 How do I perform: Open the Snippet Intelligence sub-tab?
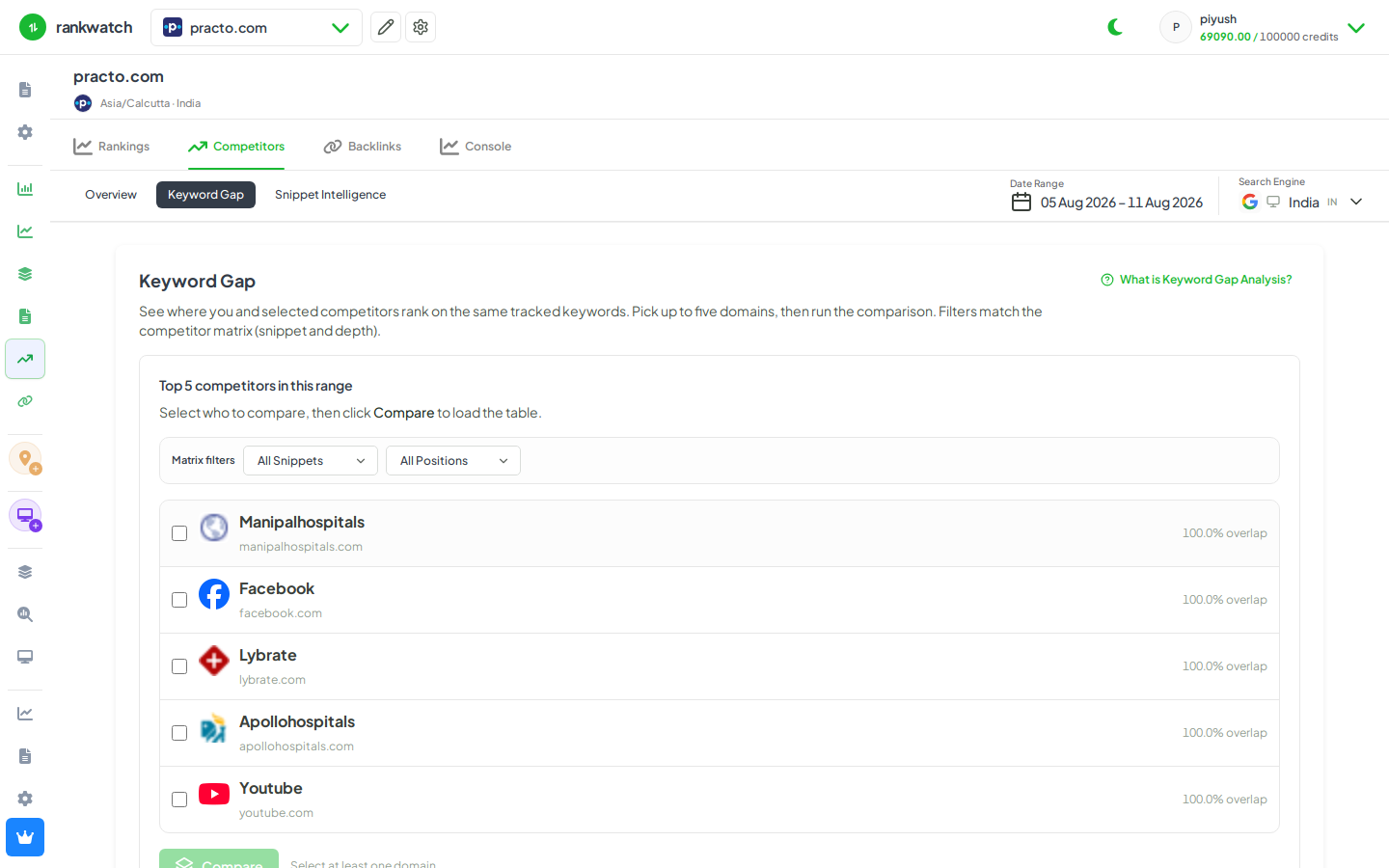(330, 195)
